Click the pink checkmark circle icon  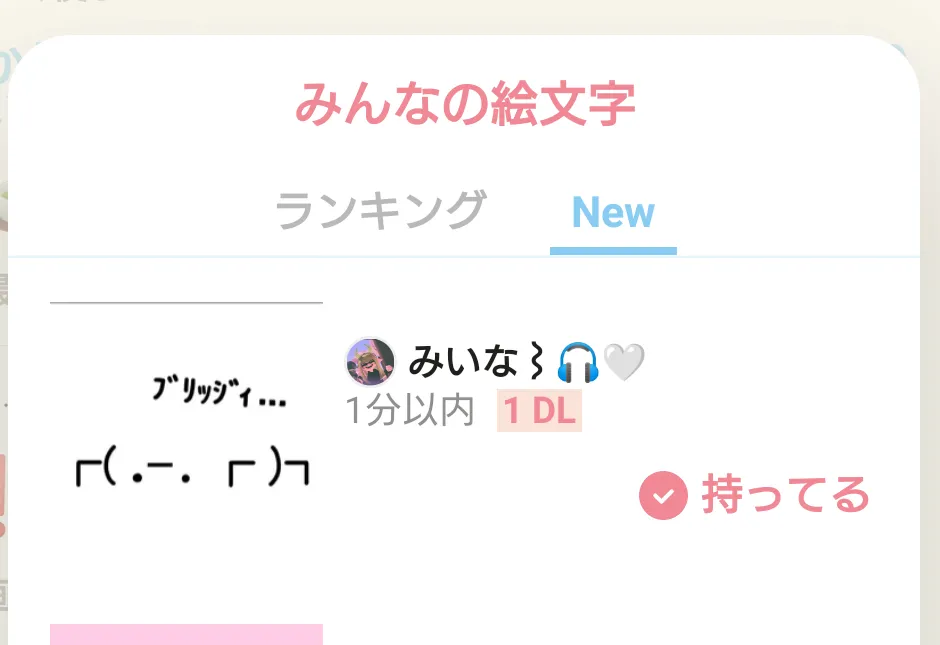coord(663,495)
